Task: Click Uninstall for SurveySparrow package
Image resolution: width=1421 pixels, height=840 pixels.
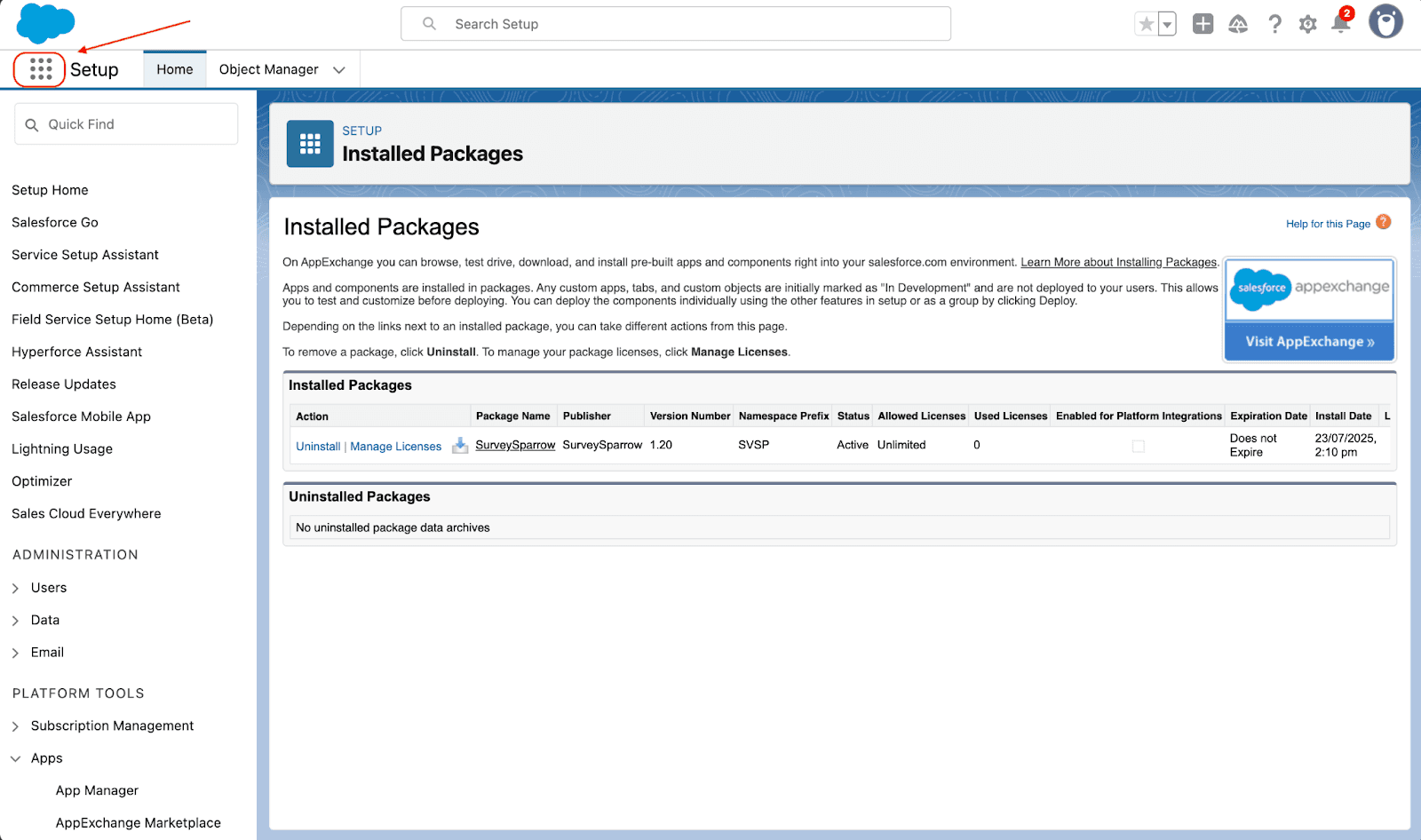Action: 318,447
